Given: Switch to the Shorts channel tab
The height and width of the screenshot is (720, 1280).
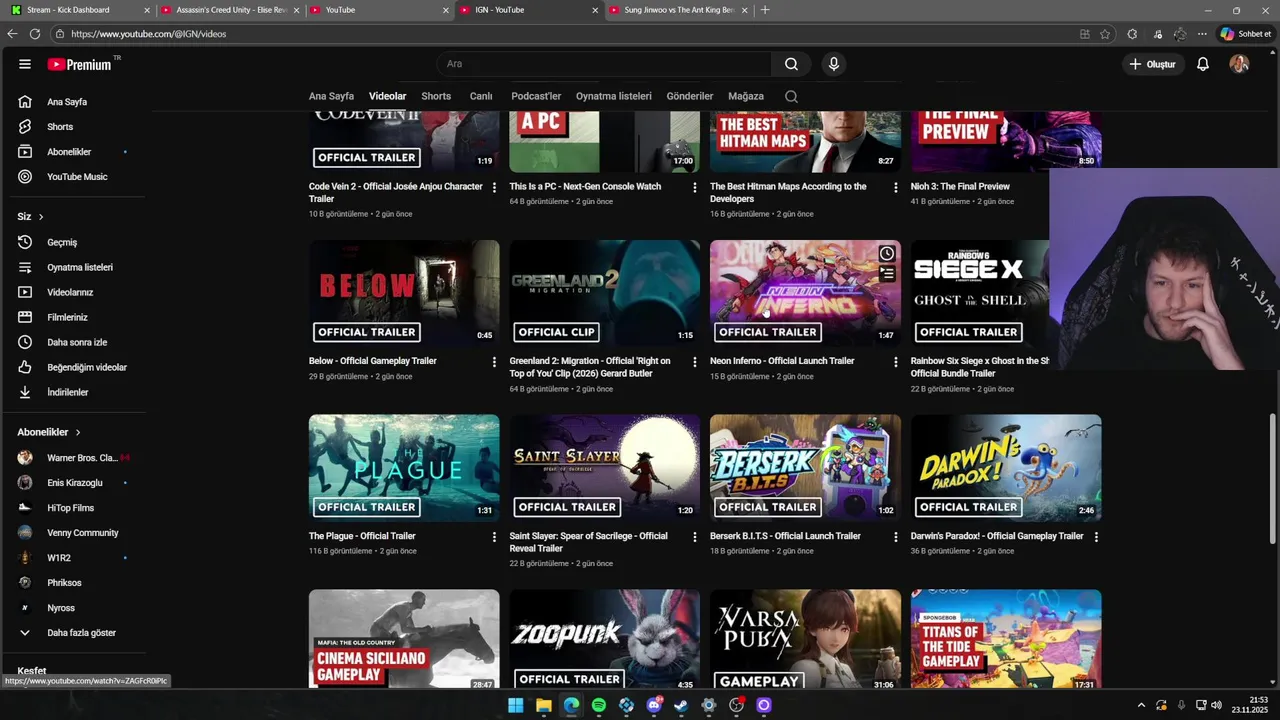Looking at the screenshot, I should pos(436,96).
